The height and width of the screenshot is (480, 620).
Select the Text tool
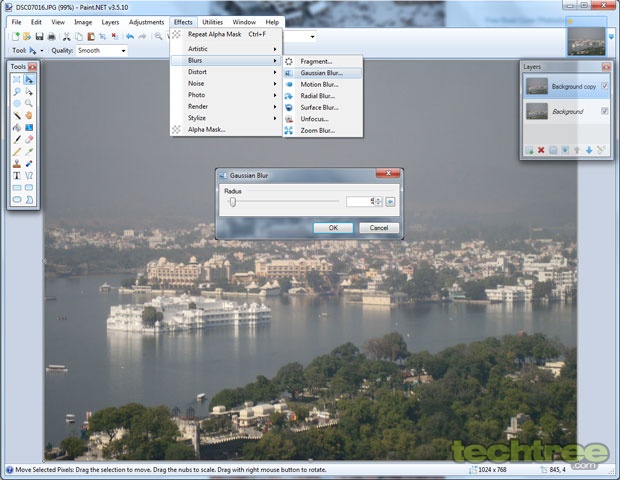pos(17,175)
